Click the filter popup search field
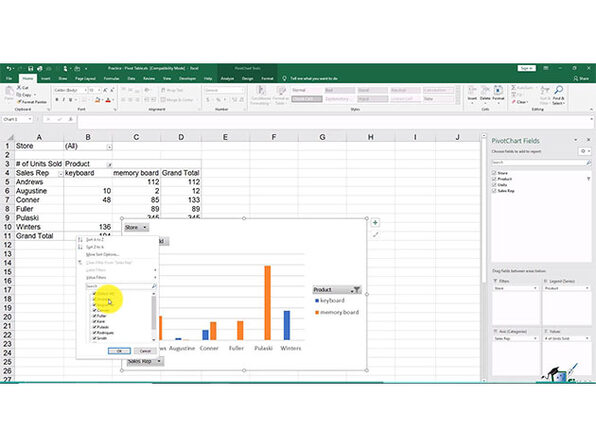 point(121,286)
